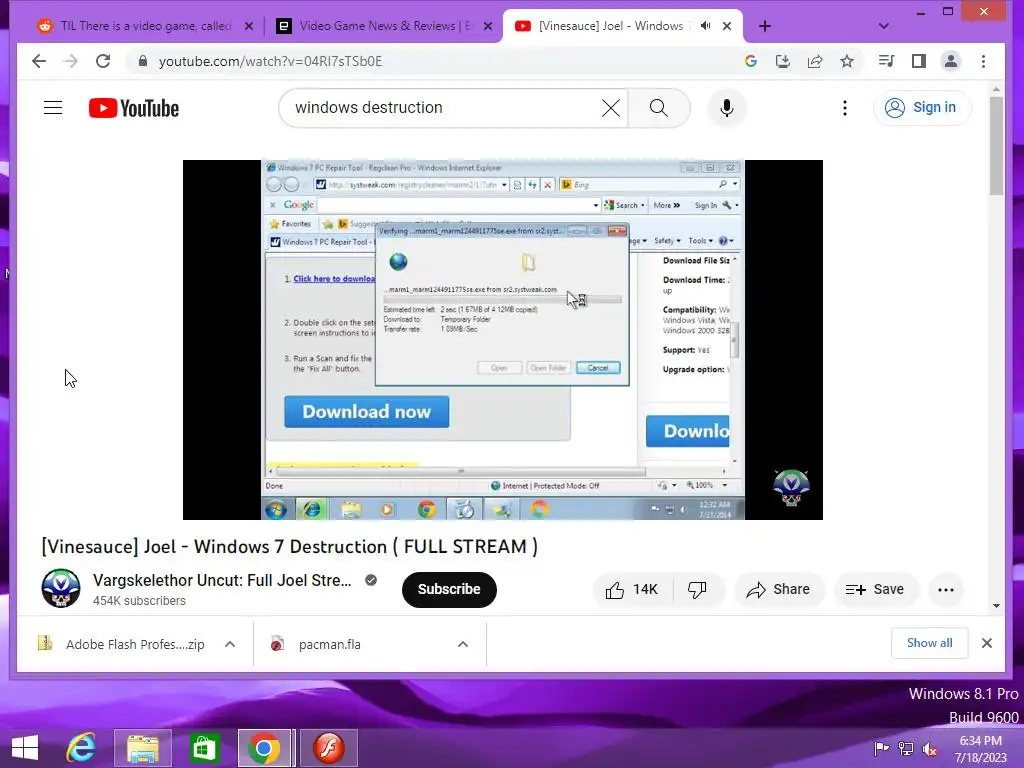The width and height of the screenshot is (1024, 768).
Task: Bookmark this tab with the star icon
Action: coord(847,61)
